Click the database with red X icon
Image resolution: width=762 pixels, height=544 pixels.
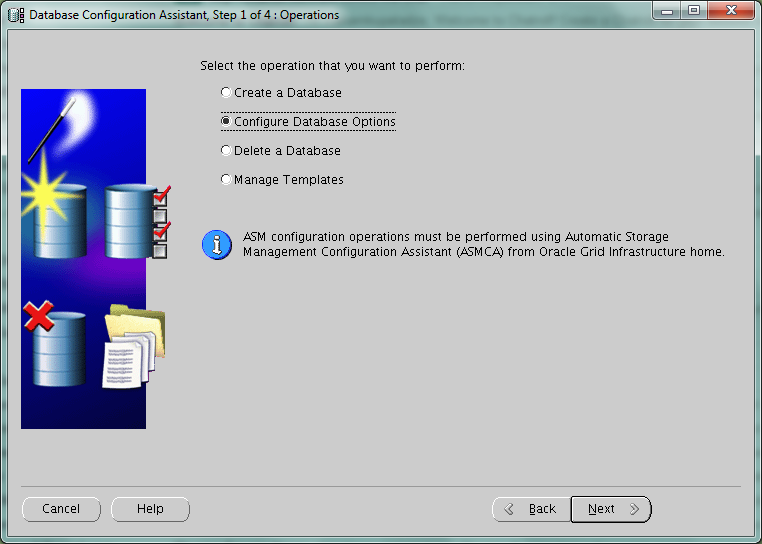coord(55,343)
